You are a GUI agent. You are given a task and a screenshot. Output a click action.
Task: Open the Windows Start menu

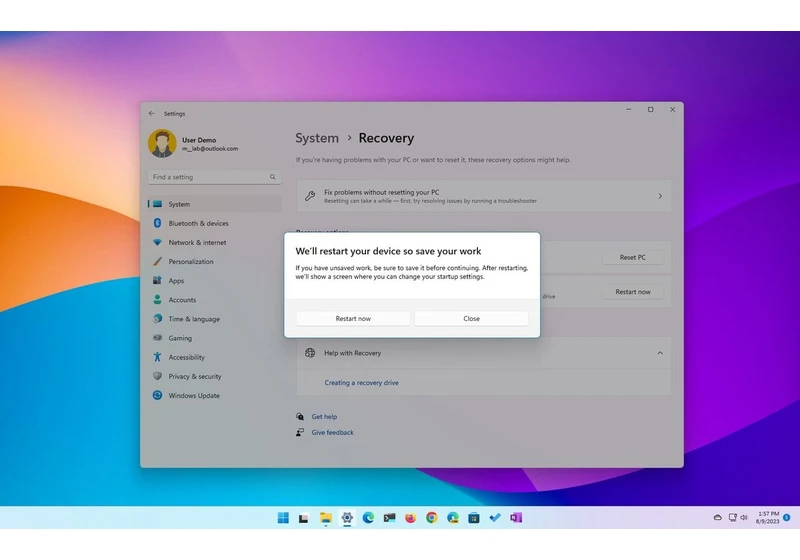[283, 518]
